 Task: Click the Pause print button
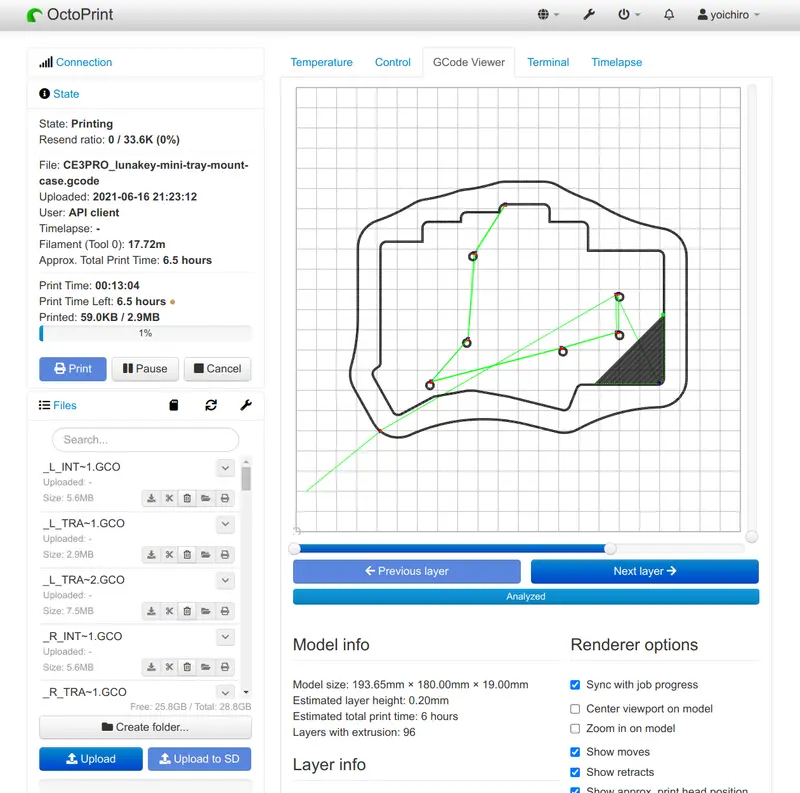pyautogui.click(x=145, y=369)
